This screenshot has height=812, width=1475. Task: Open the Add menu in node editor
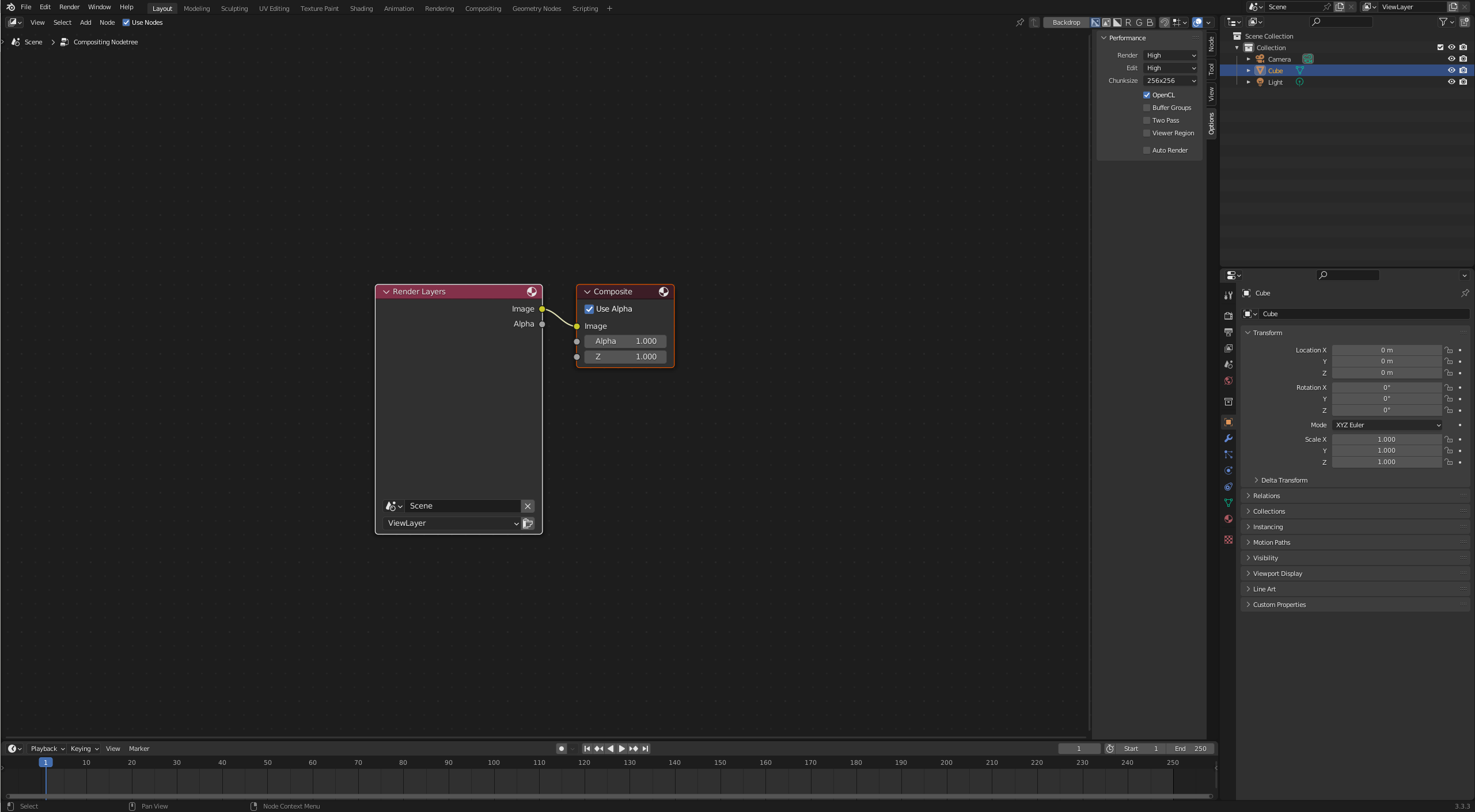click(85, 22)
